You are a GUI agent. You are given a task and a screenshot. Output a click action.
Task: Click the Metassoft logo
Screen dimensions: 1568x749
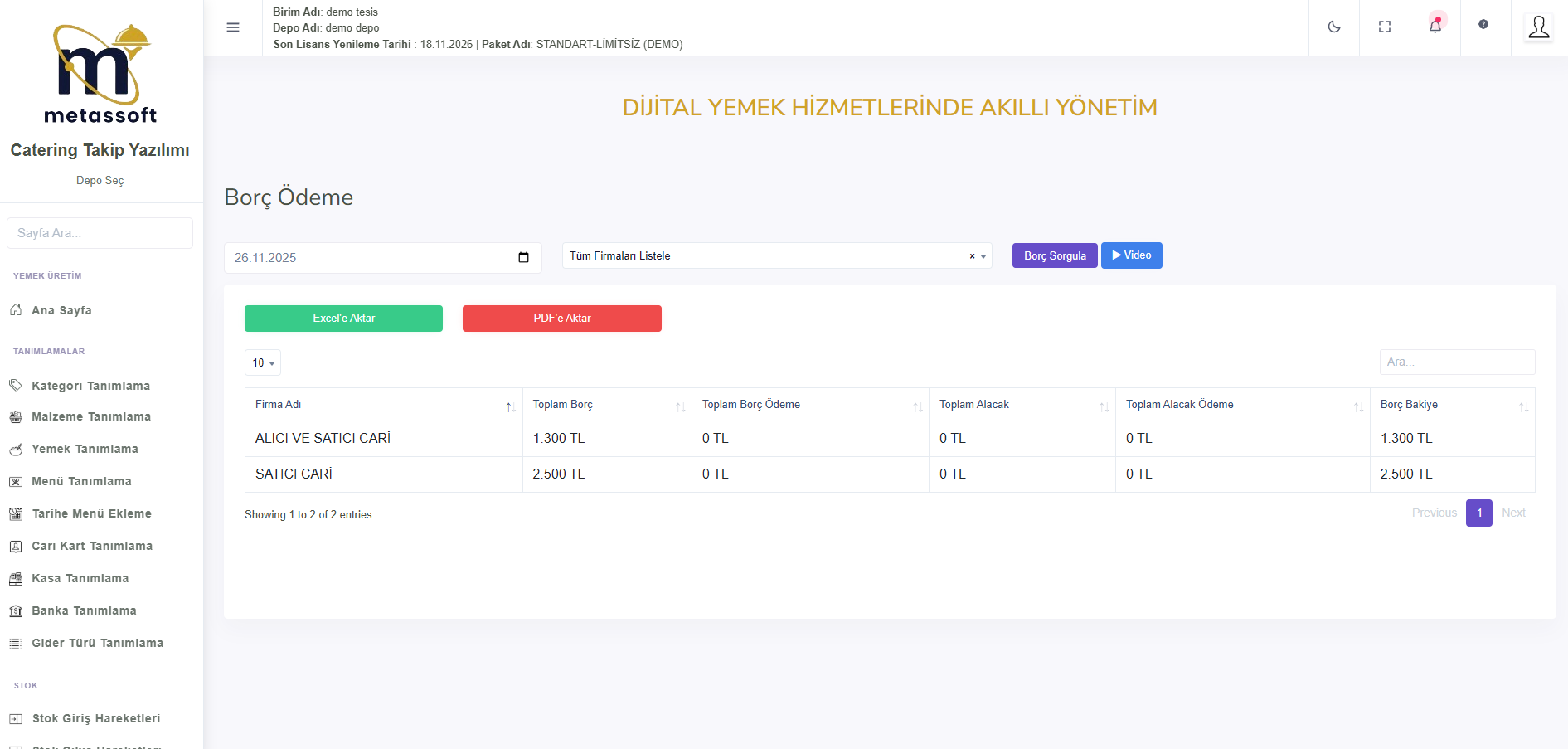(x=100, y=75)
